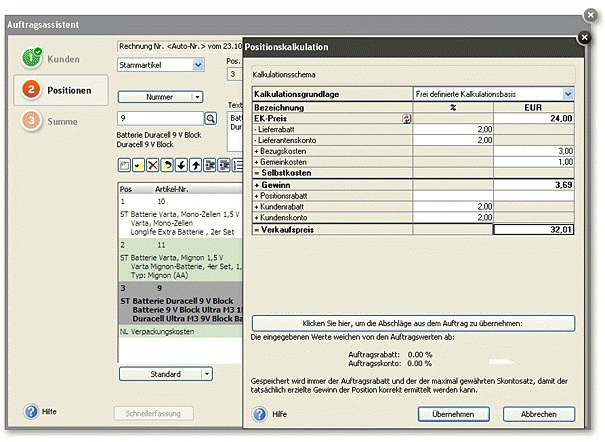Select position 1 Batterie Varta Mono-Zellen row
Viewport: 605px width, 442px height.
(x=181, y=216)
